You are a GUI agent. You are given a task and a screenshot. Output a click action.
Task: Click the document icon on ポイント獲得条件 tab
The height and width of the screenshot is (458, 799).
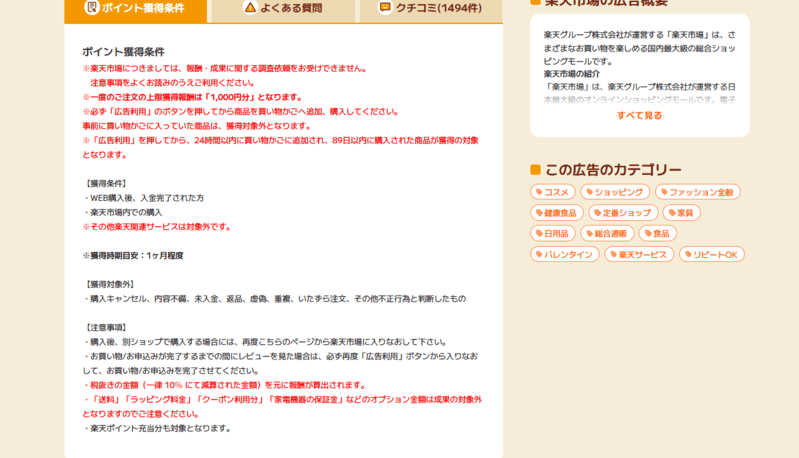(92, 8)
